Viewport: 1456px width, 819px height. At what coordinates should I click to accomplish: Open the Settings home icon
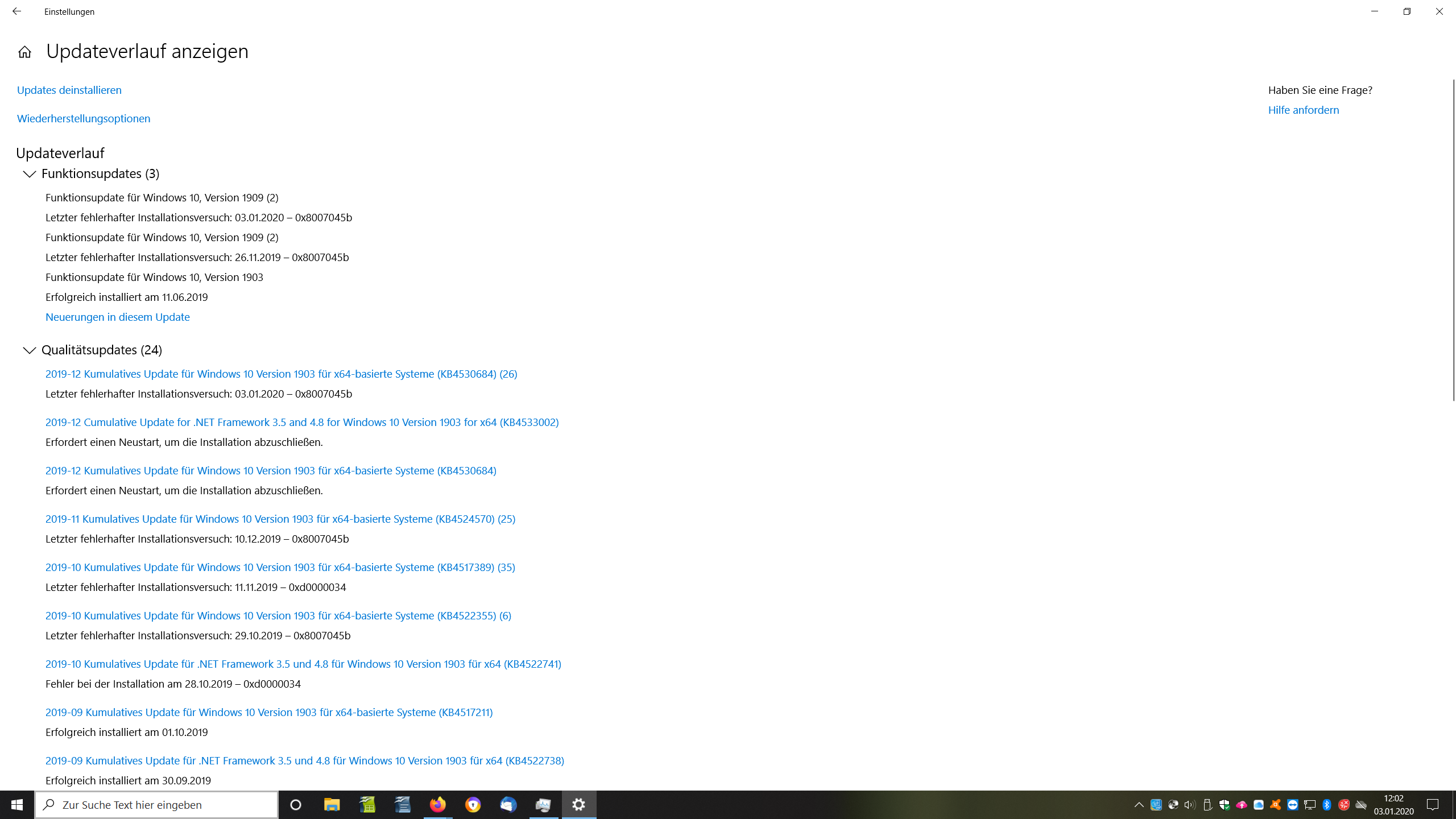point(24,52)
